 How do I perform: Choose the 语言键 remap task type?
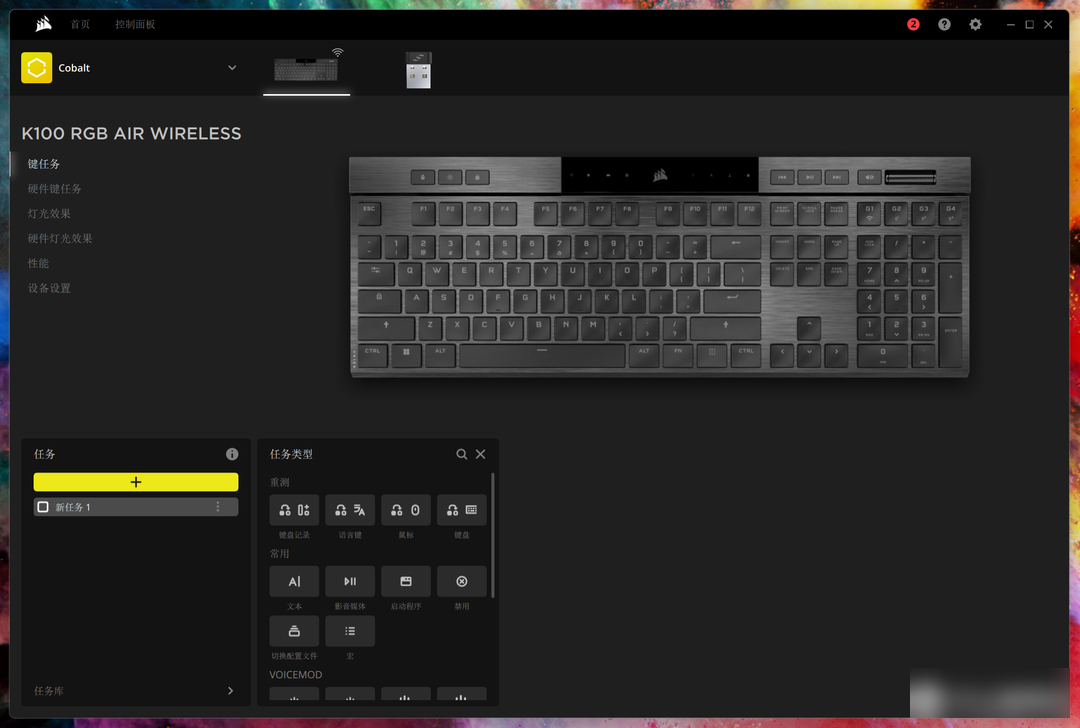[x=350, y=510]
